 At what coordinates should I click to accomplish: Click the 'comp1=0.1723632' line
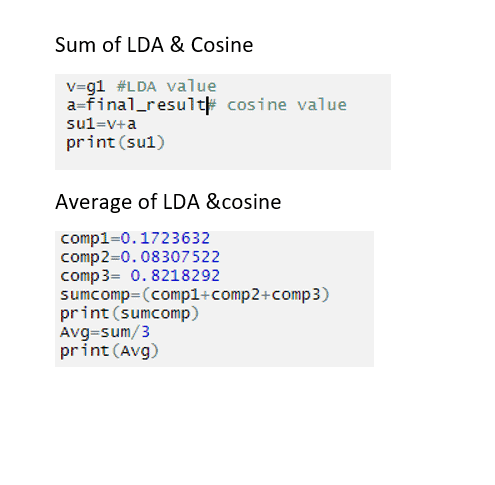pyautogui.click(x=135, y=239)
